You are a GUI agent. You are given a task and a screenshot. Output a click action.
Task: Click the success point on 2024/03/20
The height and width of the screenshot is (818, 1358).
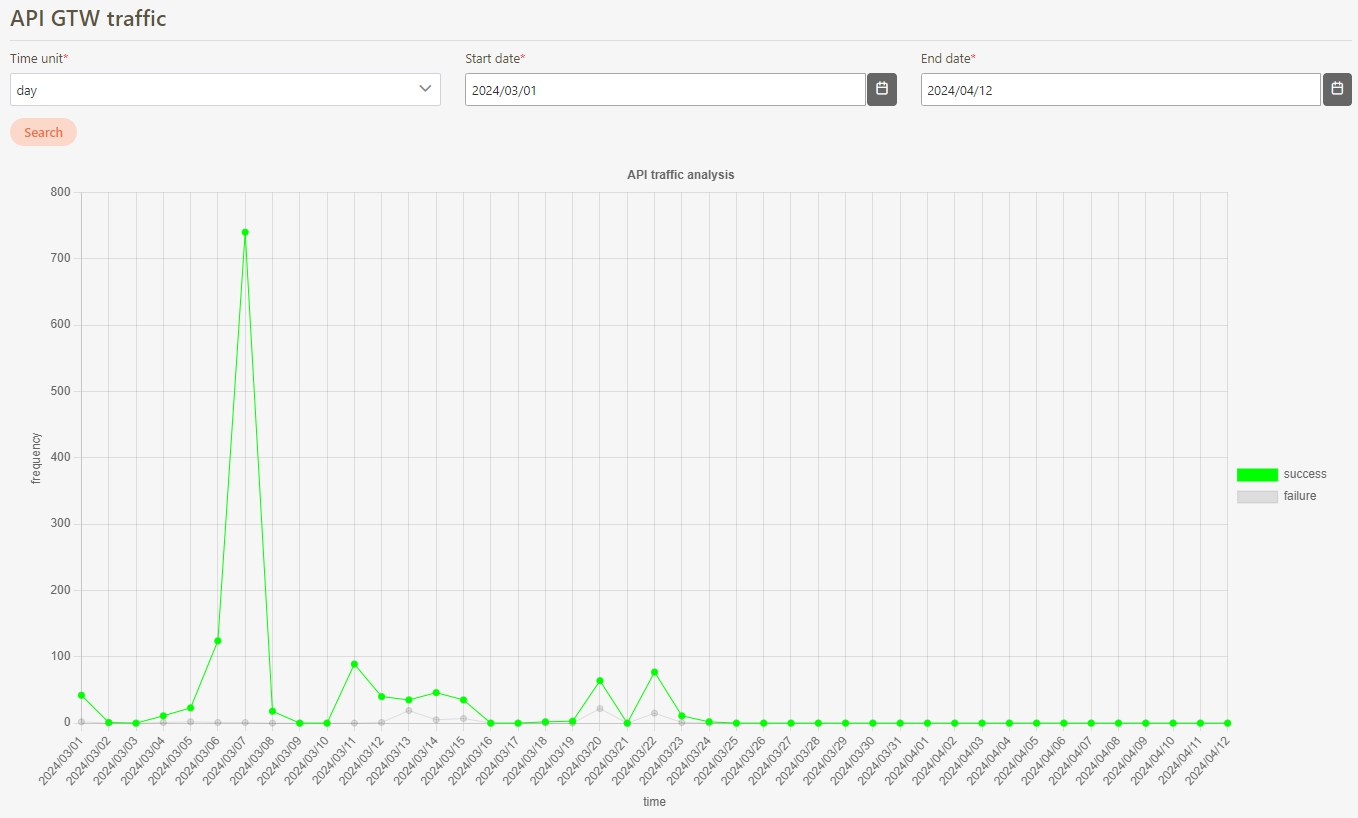coord(600,681)
